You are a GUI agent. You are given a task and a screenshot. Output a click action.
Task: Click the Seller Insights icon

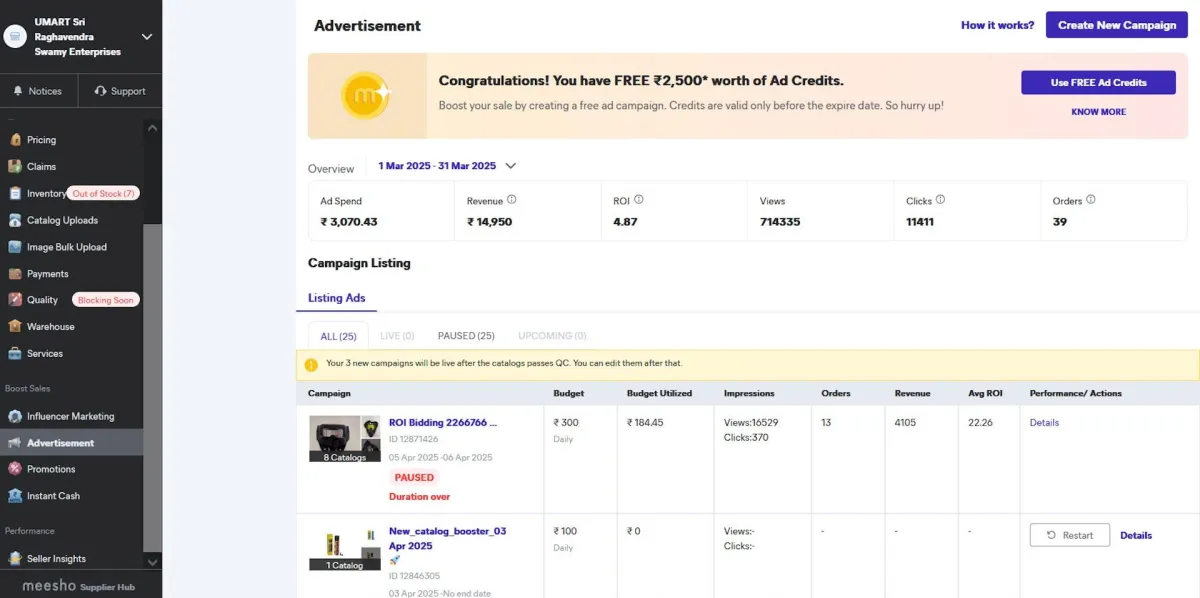(x=15, y=559)
